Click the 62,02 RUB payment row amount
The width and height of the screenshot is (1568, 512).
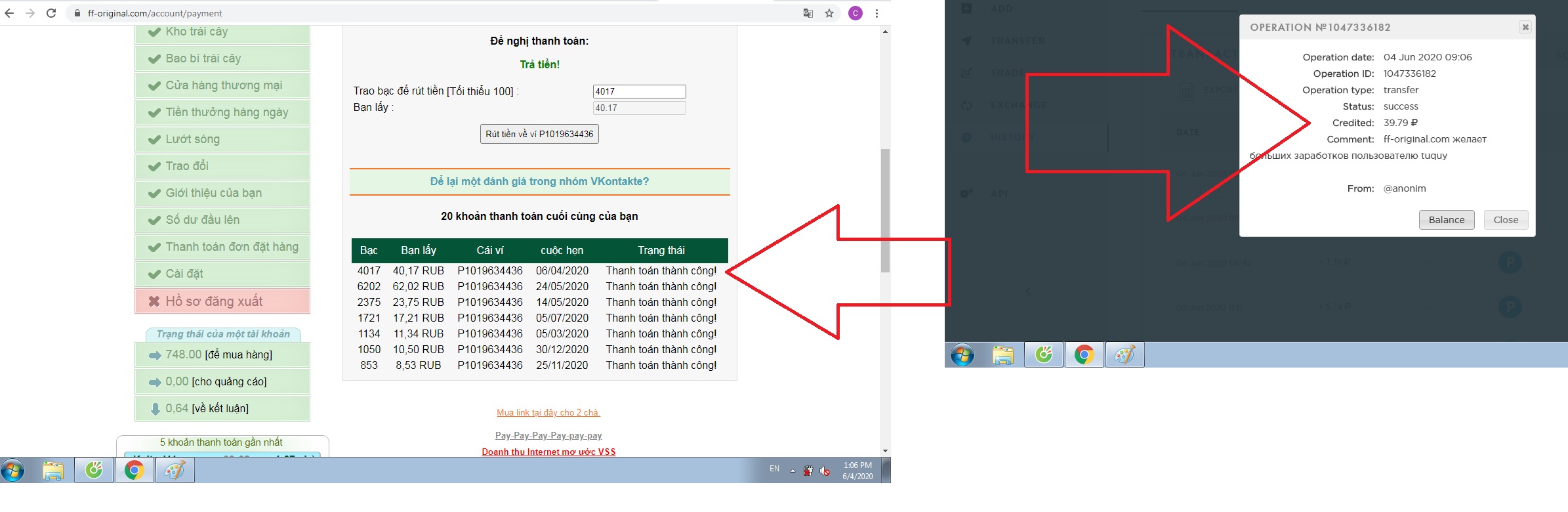419,287
